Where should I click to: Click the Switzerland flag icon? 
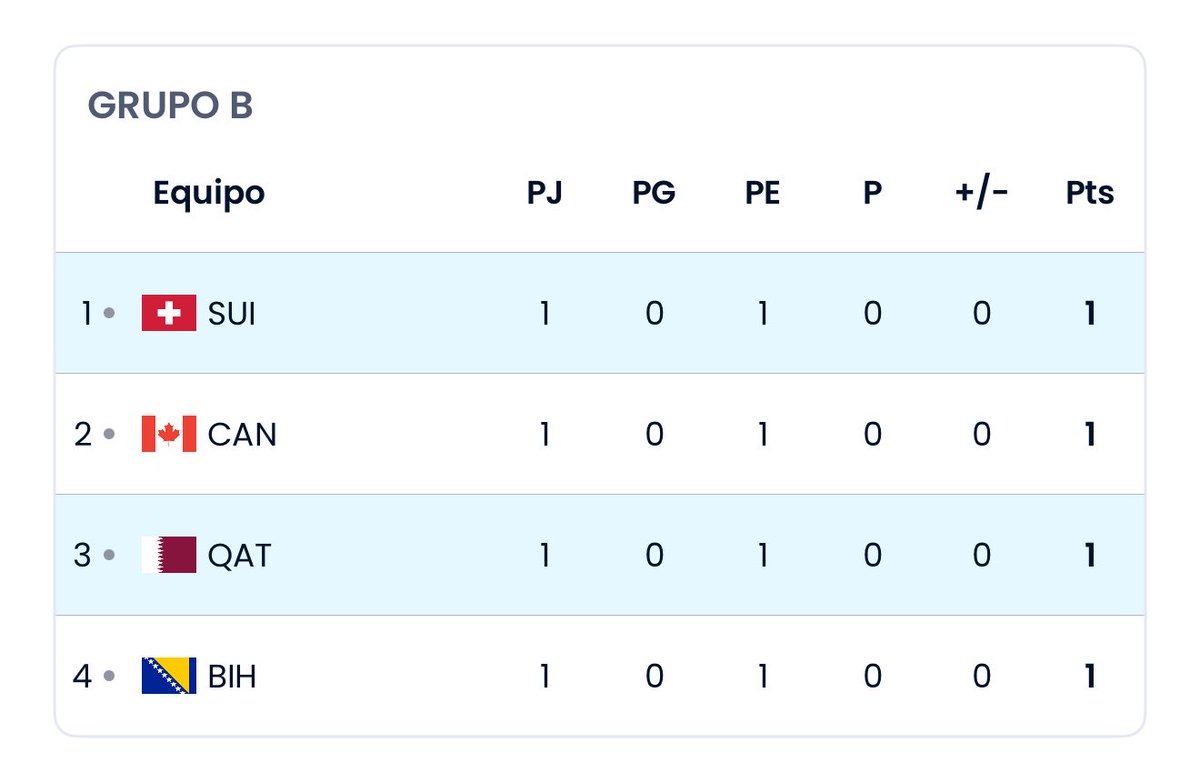point(169,314)
